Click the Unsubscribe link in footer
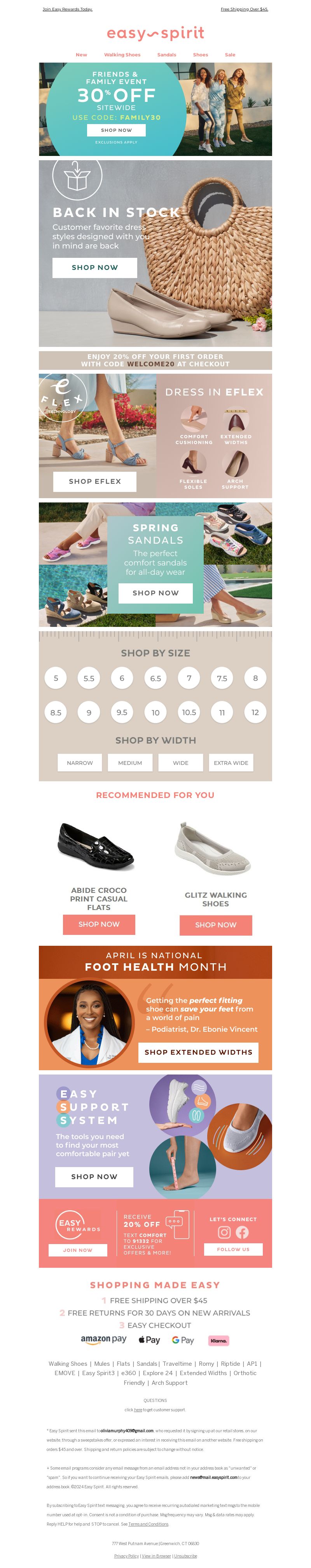311x1568 pixels. [x=185, y=1556]
